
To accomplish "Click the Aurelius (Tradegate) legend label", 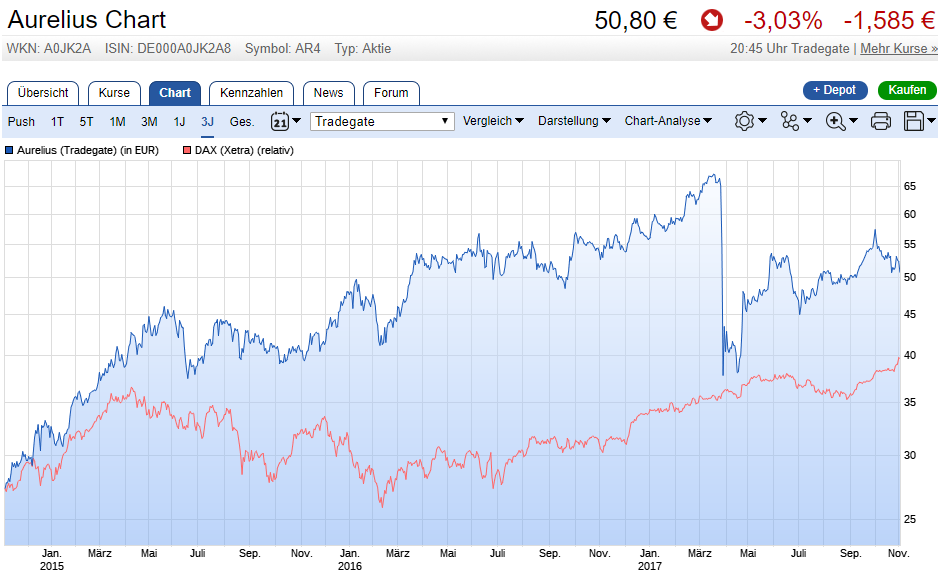I will [x=87, y=151].
